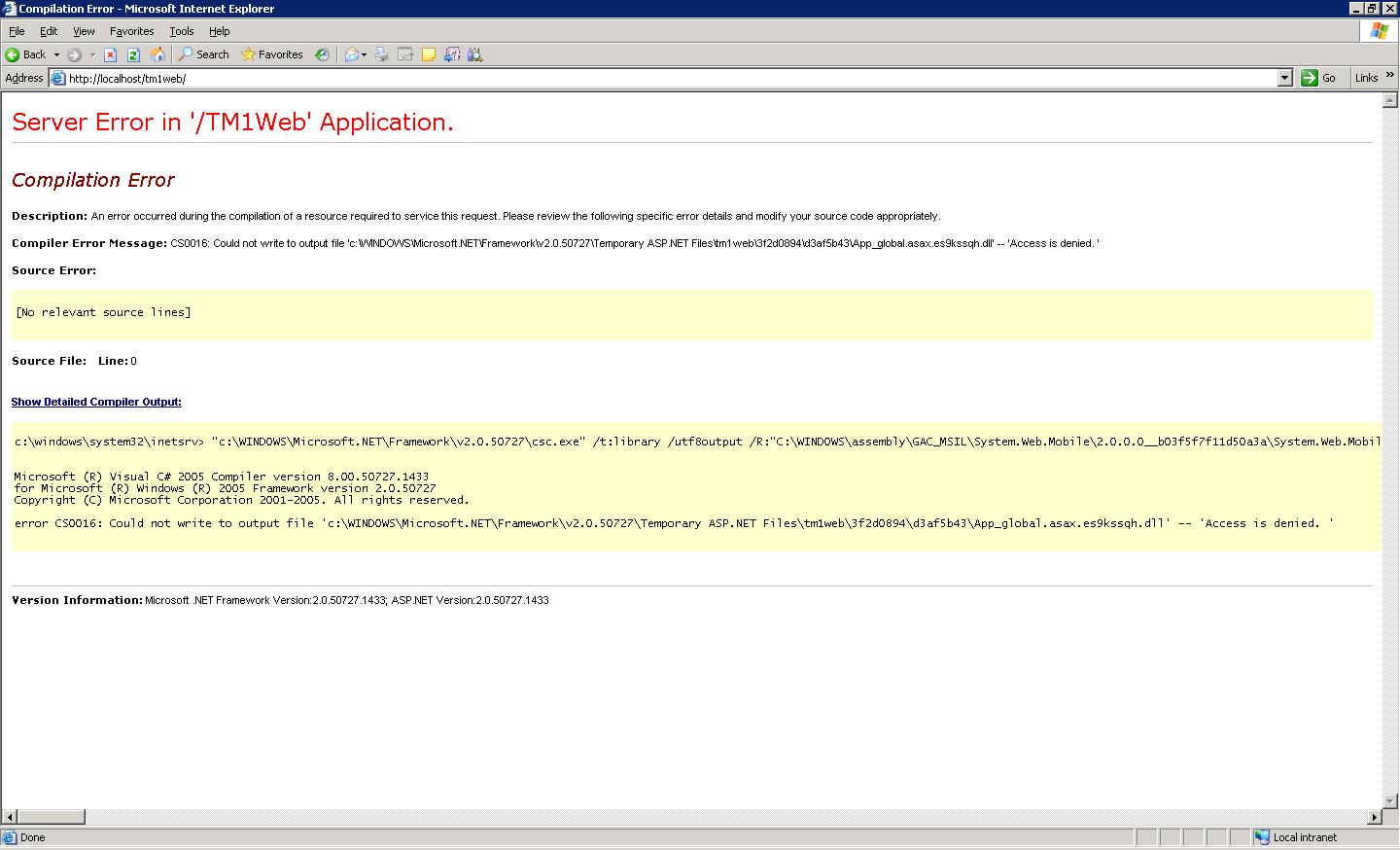Screen dimensions: 1400x850
Task: Click the last toolbar icon with binoculars
Action: point(475,54)
